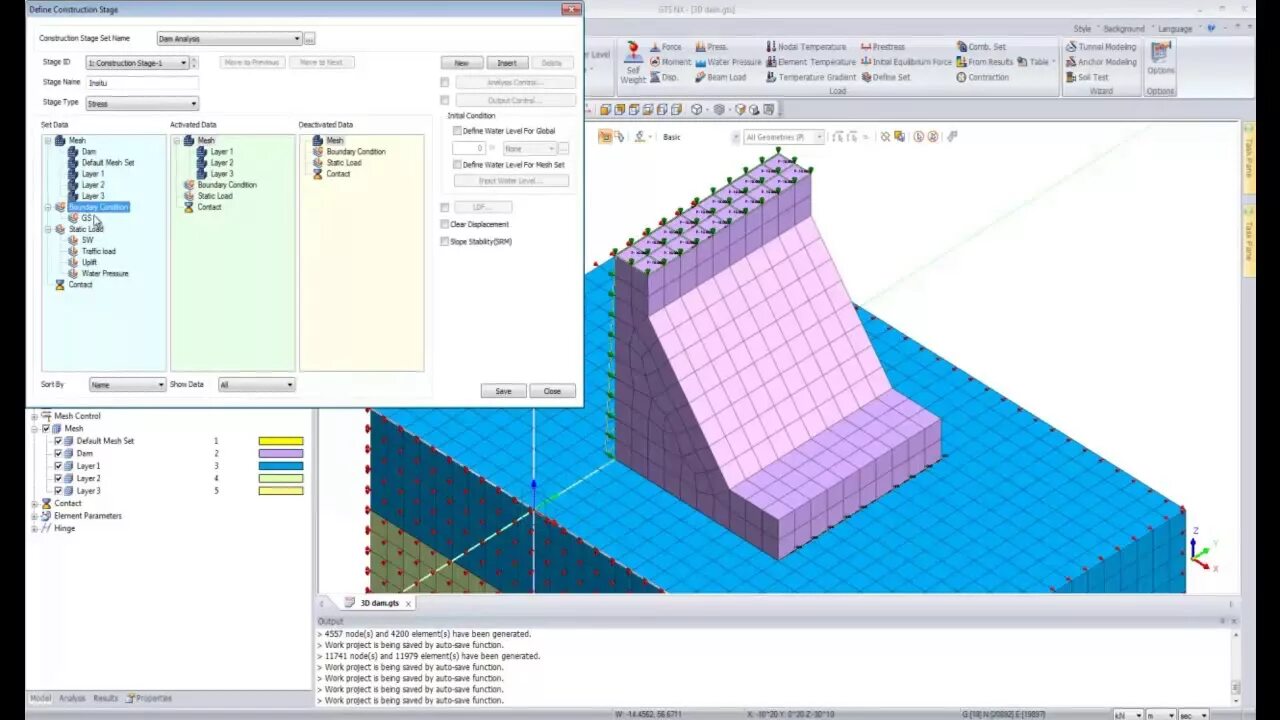Uncheck Default Mesh Set in model tree
Viewport: 1280px width, 720px height.
tap(58, 441)
